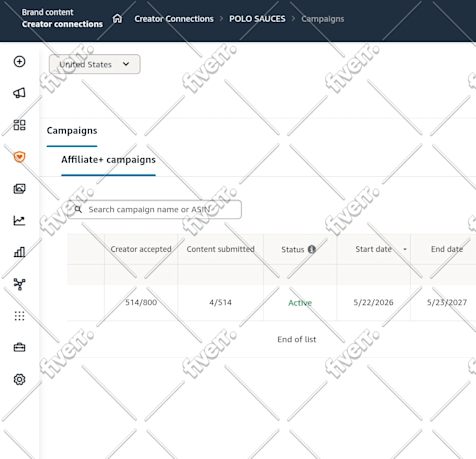Select the orange shield heart icon
This screenshot has height=459, width=476.
[x=19, y=157]
